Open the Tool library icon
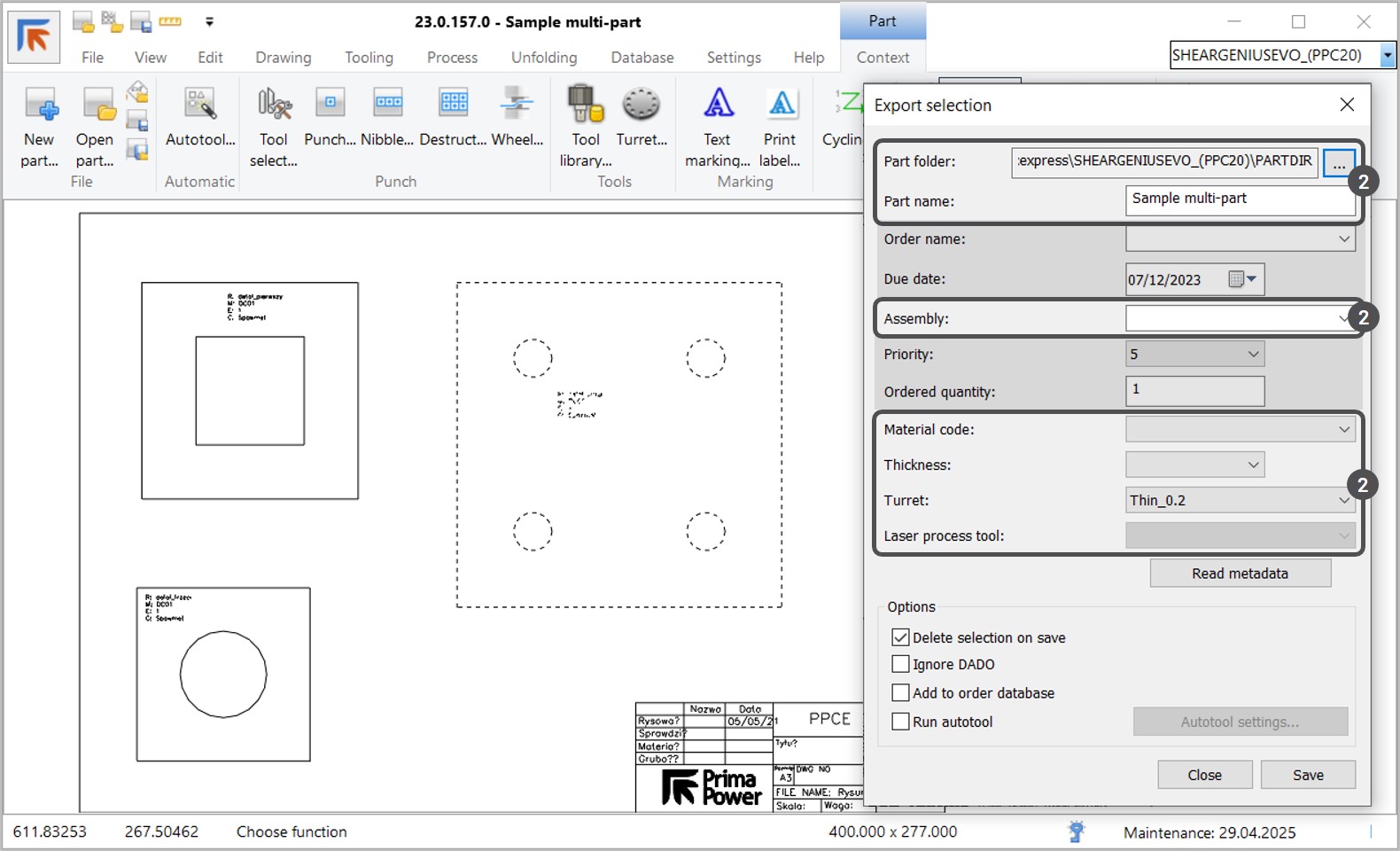Viewport: 1400px width, 851px height. tap(585, 106)
